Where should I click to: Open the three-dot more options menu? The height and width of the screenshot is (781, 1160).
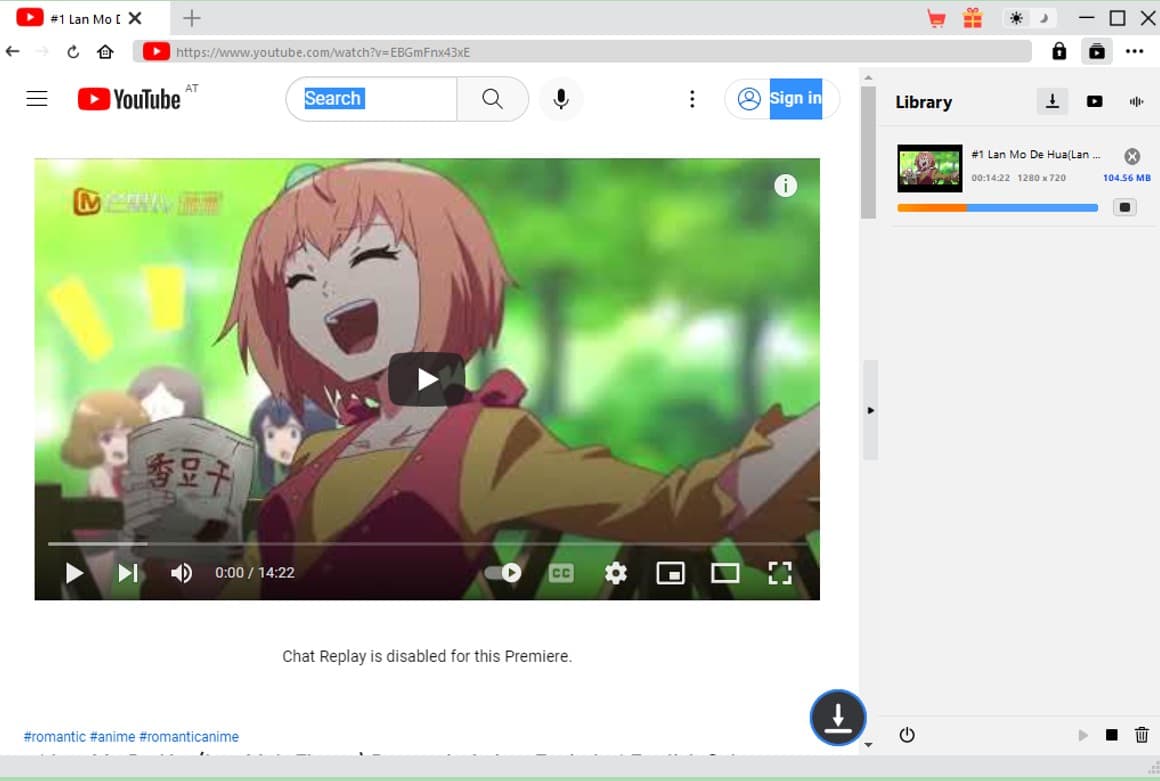pyautogui.click(x=1134, y=51)
